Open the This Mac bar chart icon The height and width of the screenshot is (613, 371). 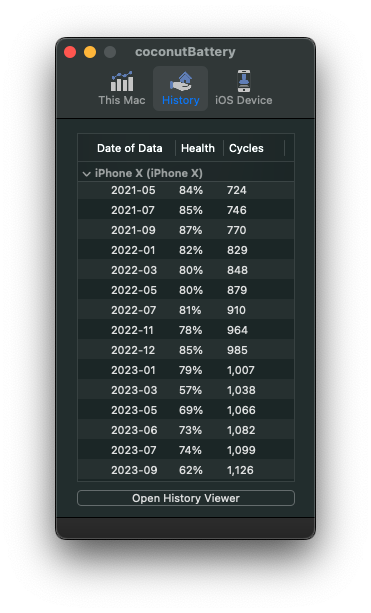click(x=122, y=81)
